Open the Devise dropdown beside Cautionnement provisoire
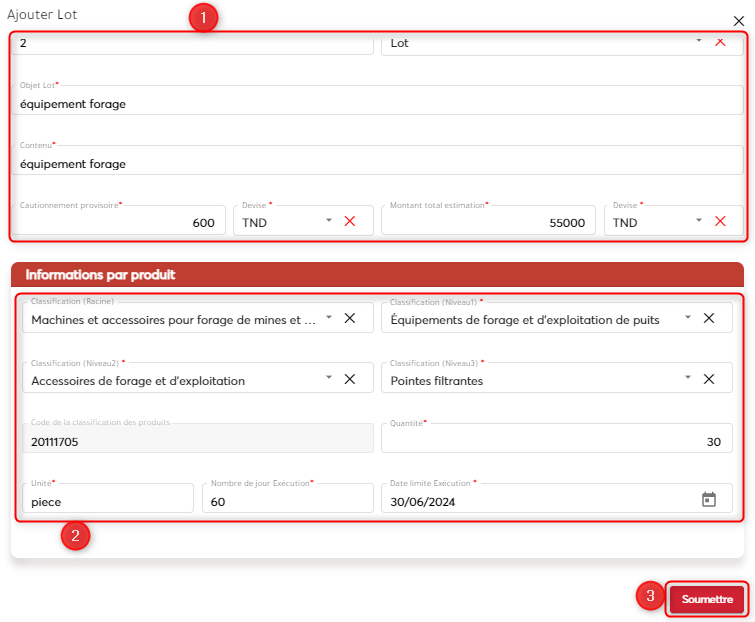The image size is (755, 622). coord(328,221)
